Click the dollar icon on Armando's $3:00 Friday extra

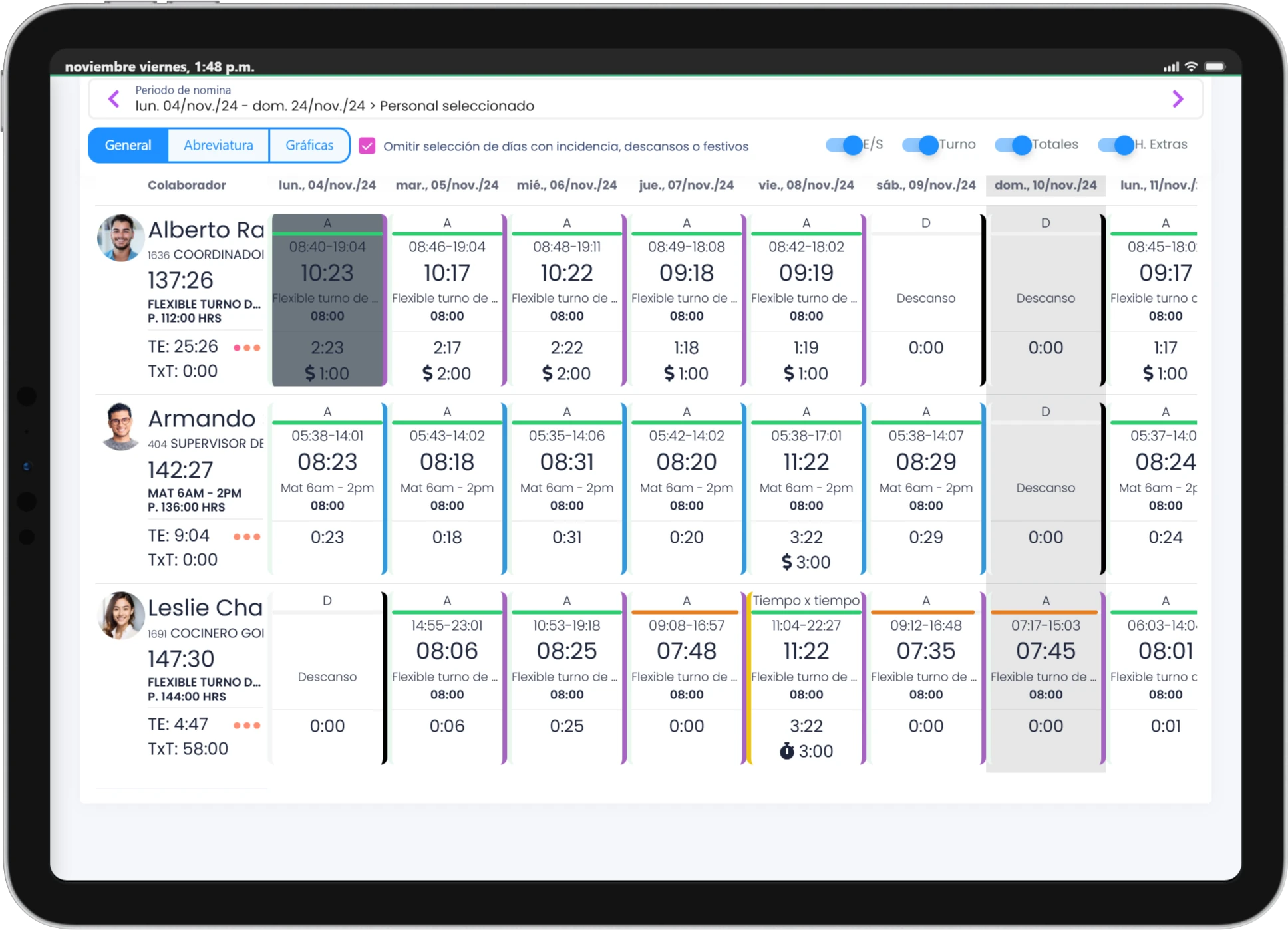(x=788, y=562)
